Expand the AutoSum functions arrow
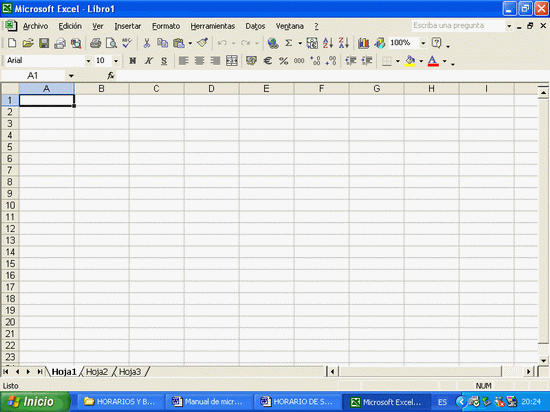 (x=300, y=43)
